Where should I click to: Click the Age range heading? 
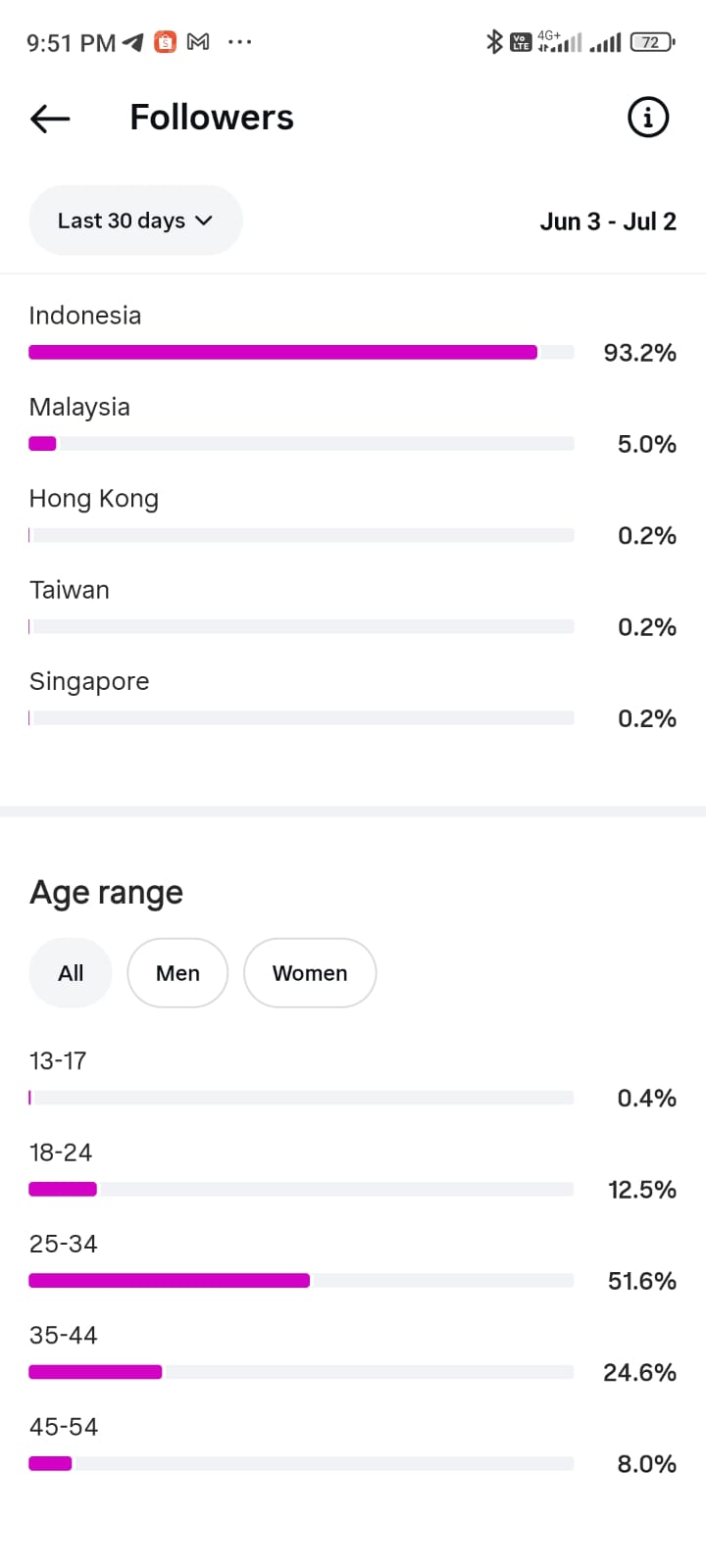click(x=106, y=893)
